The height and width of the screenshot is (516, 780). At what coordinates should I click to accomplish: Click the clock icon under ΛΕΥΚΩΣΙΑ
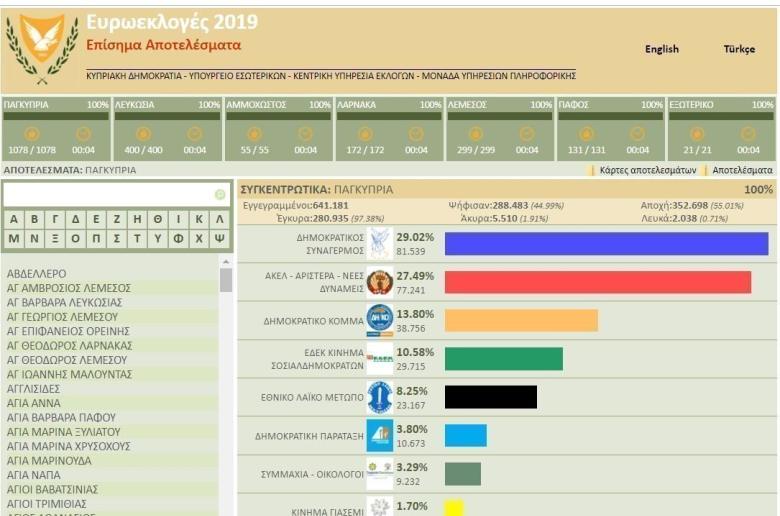tap(195, 134)
